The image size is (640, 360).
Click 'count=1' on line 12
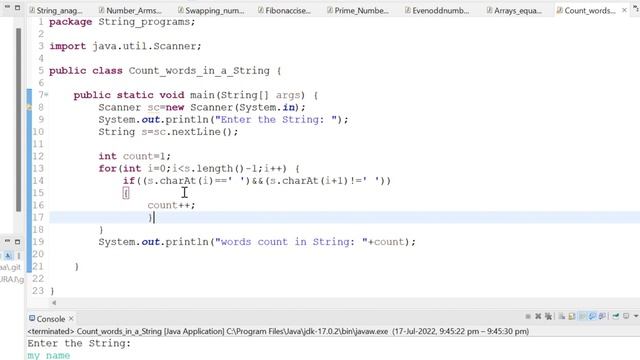144,156
